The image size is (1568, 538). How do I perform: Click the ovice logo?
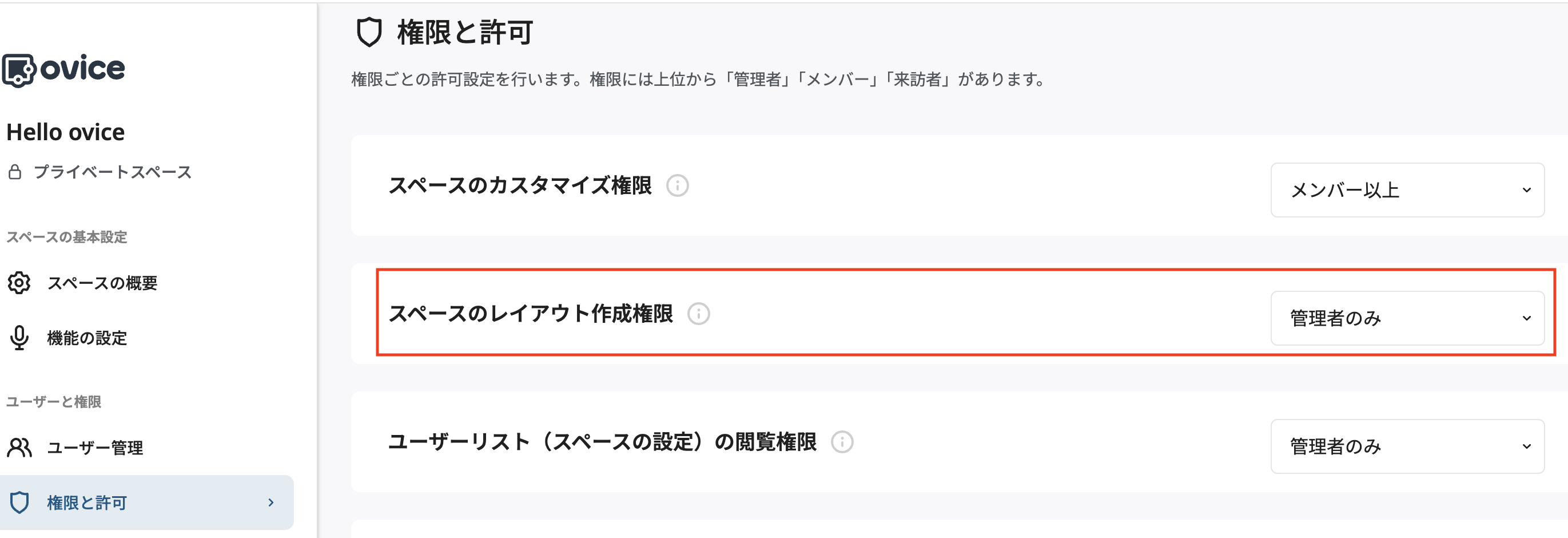pyautogui.click(x=63, y=69)
